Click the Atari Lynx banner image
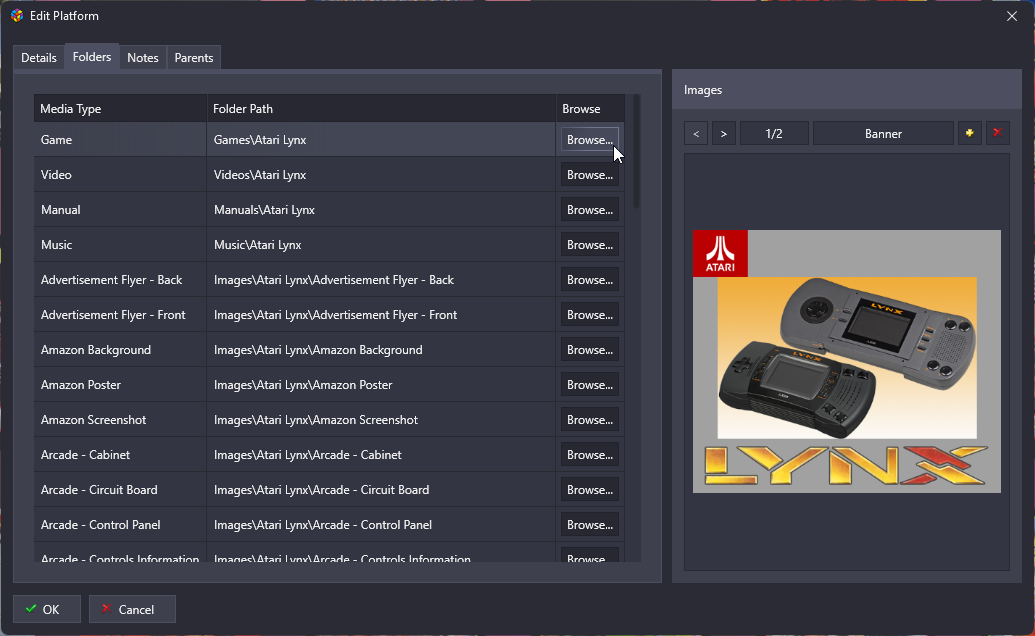This screenshot has width=1035, height=636. click(847, 362)
